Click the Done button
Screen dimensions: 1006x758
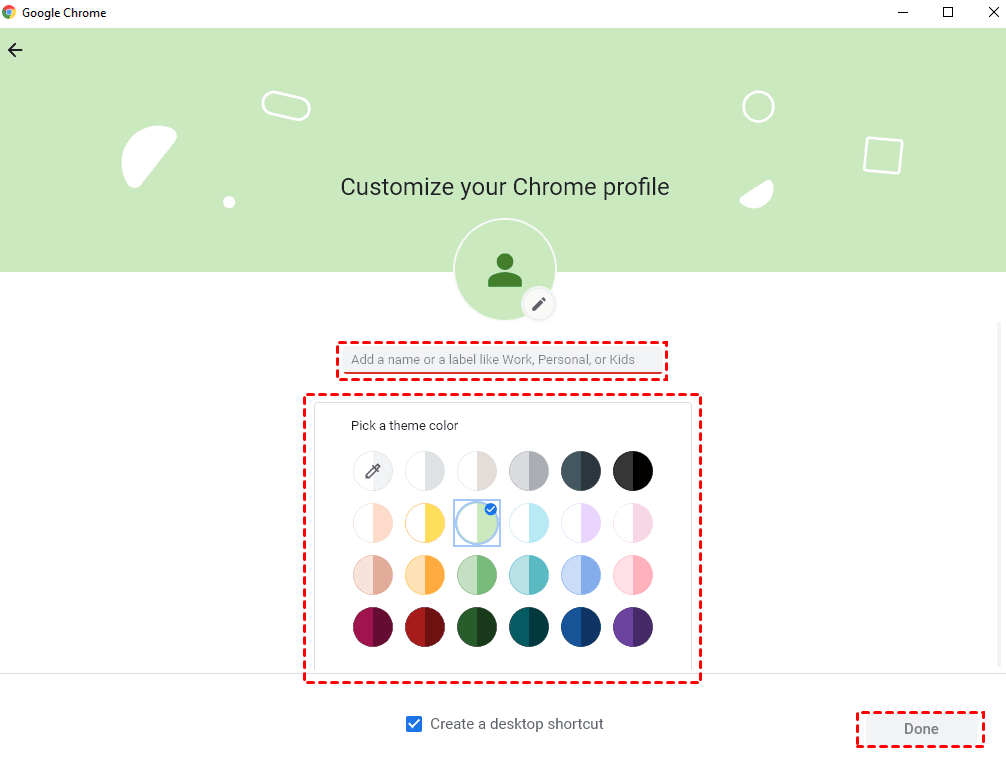[921, 729]
